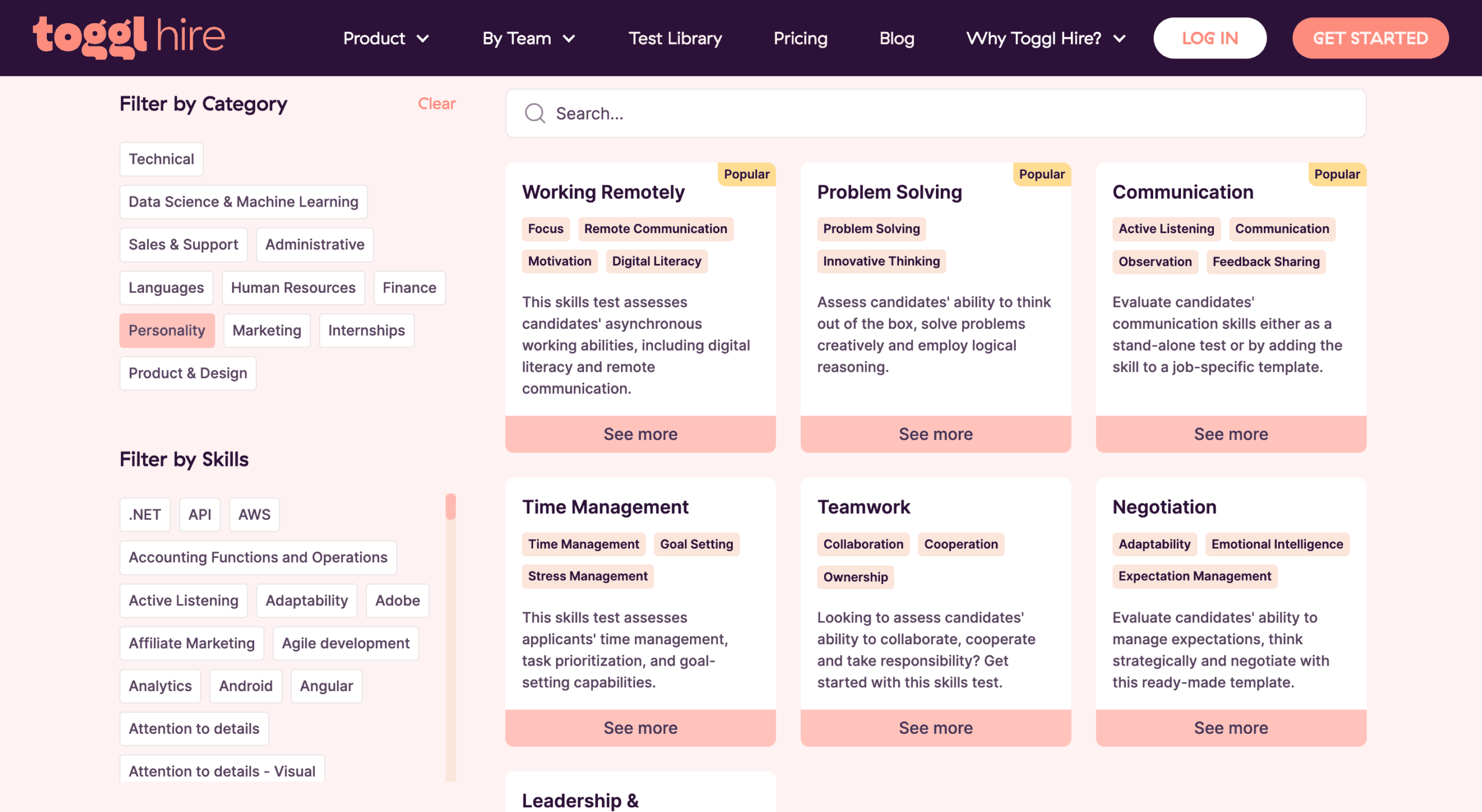The height and width of the screenshot is (812, 1482).
Task: Open the By Team dropdown
Action: pyautogui.click(x=529, y=38)
